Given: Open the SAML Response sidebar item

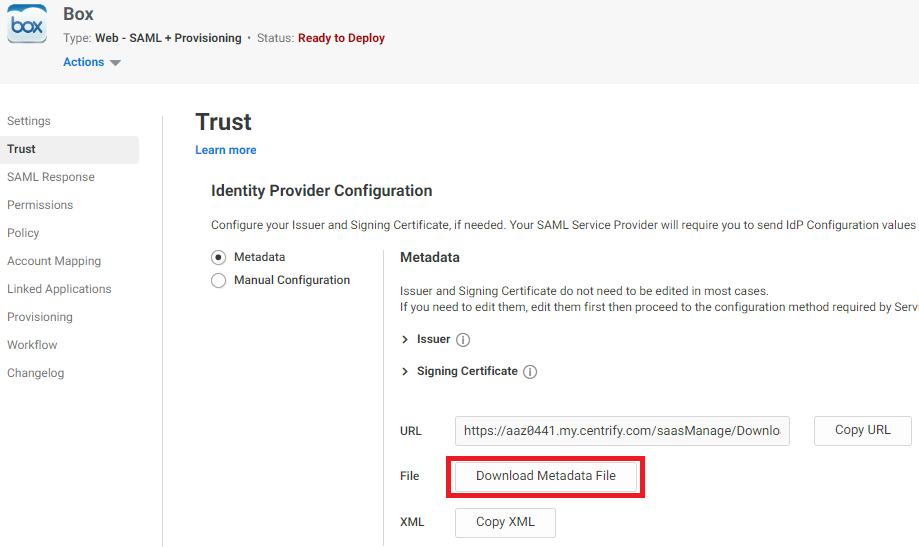Looking at the screenshot, I should (x=50, y=177).
